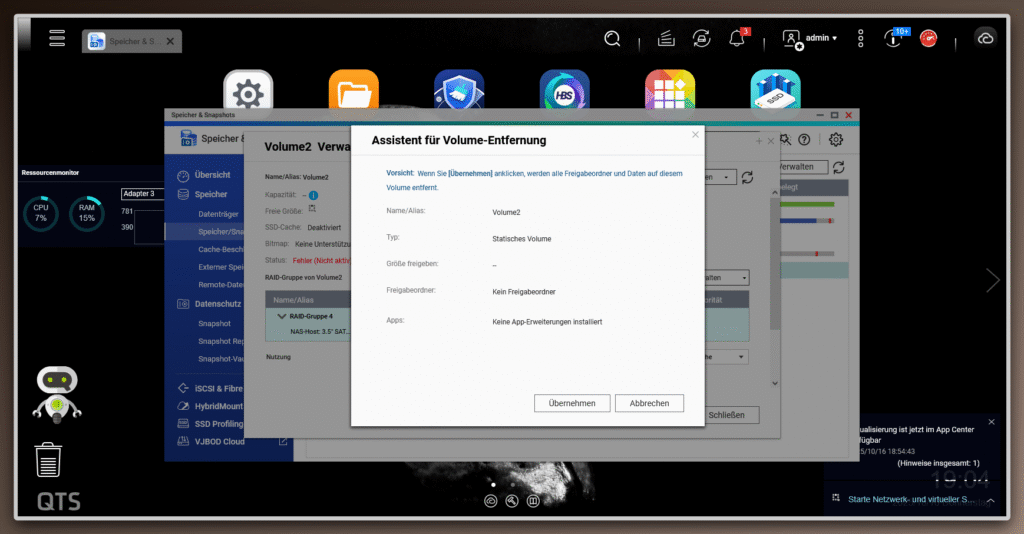Select Übersicht in the storage sidebar
Screen dimensions: 1024x534
212,174
